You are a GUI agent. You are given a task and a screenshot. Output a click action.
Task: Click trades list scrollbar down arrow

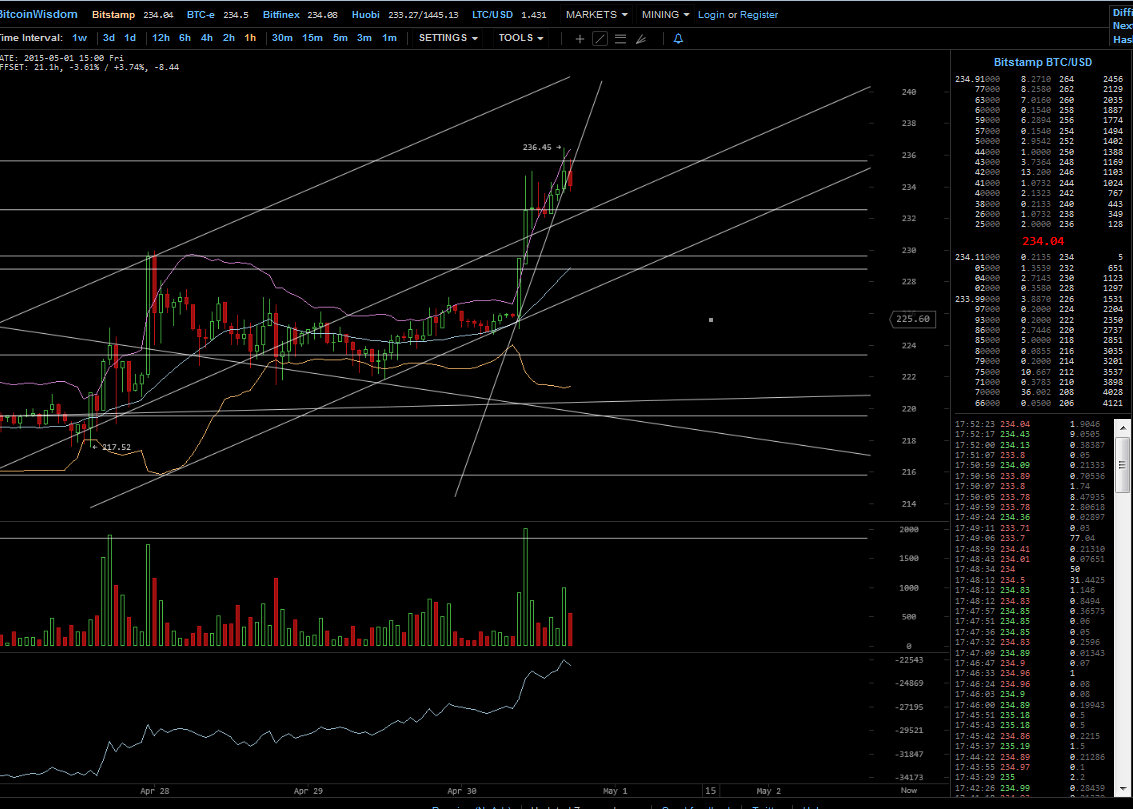[1122, 788]
